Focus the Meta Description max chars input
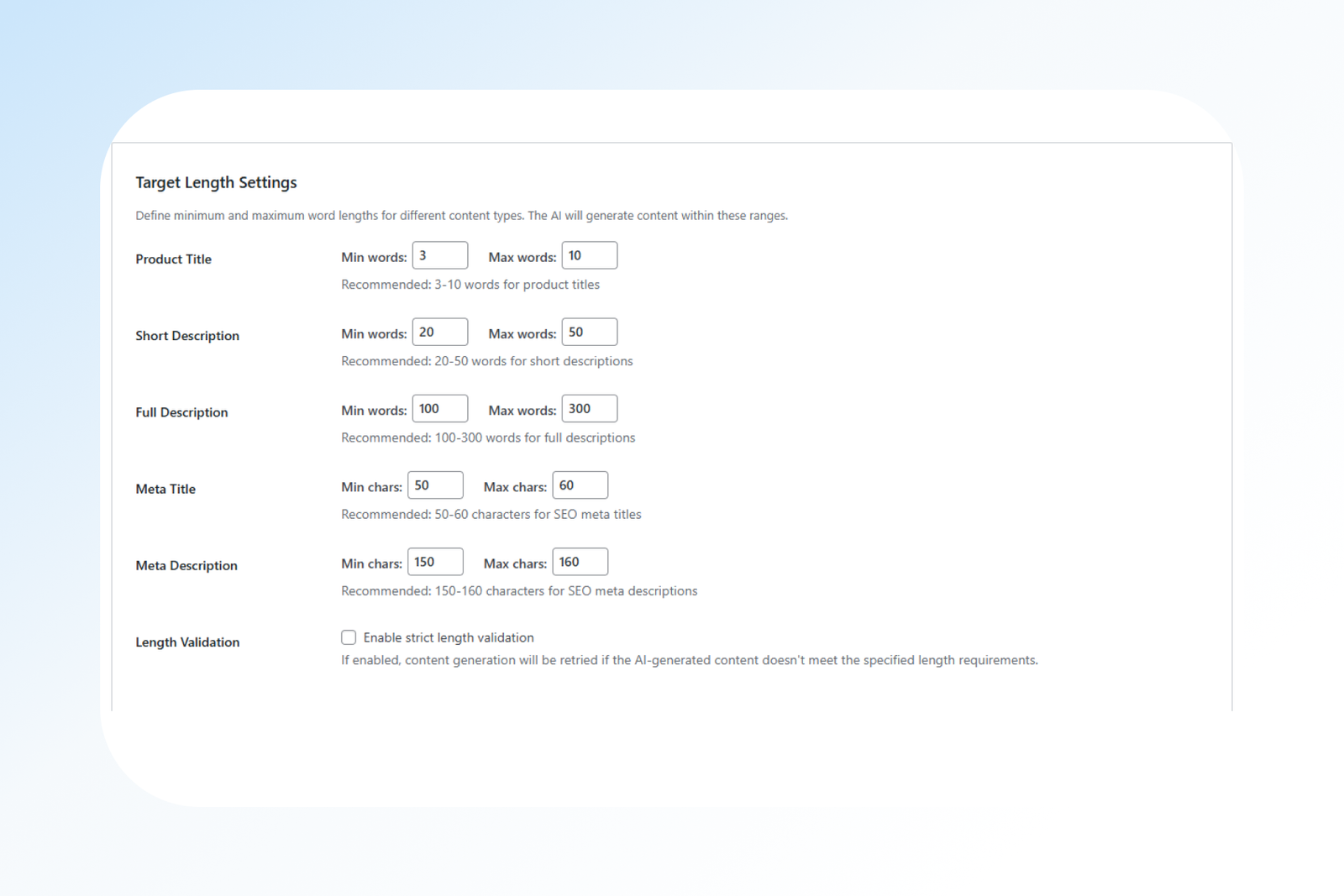The image size is (1344, 896). click(x=580, y=562)
